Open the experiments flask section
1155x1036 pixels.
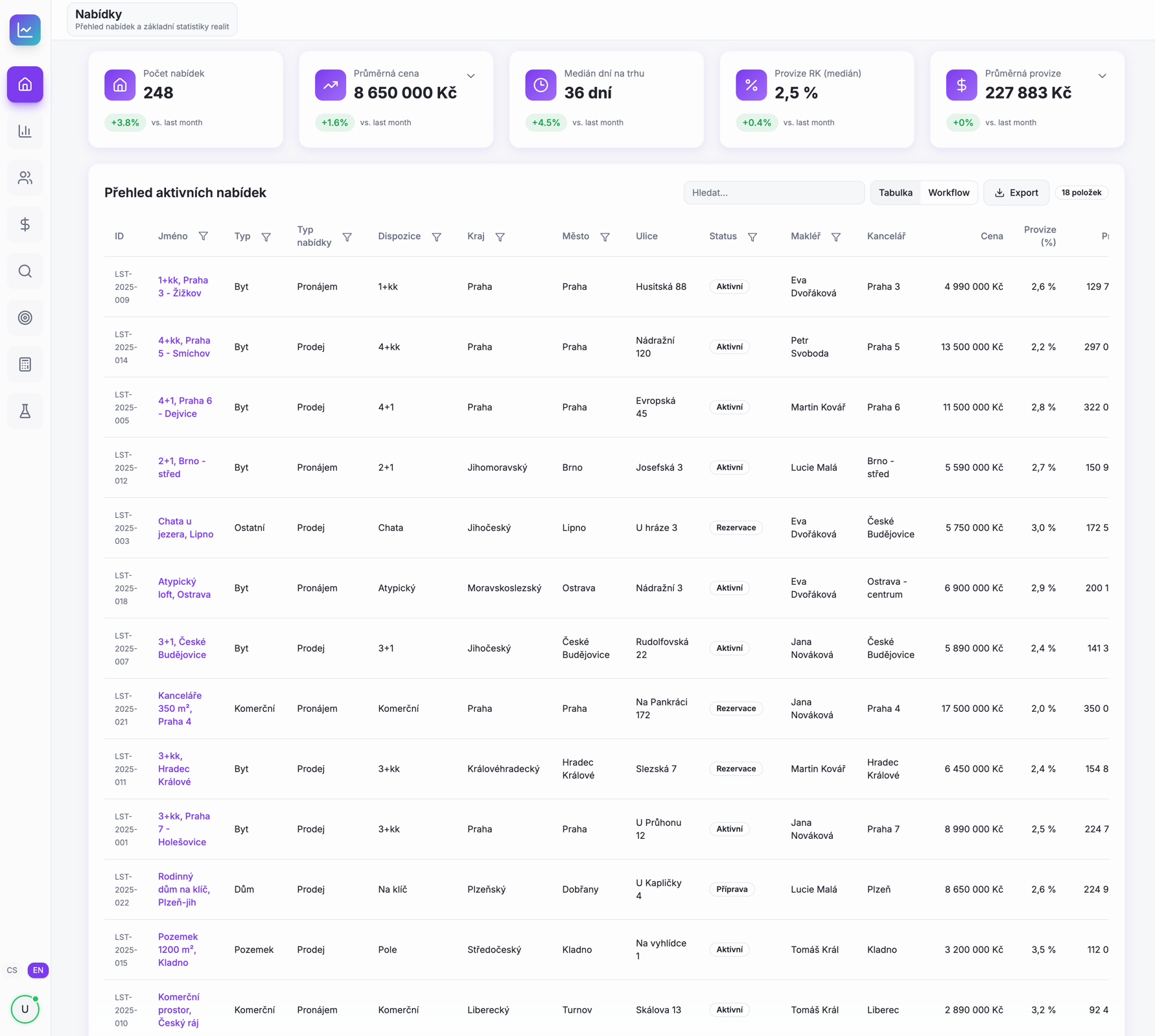tap(25, 411)
